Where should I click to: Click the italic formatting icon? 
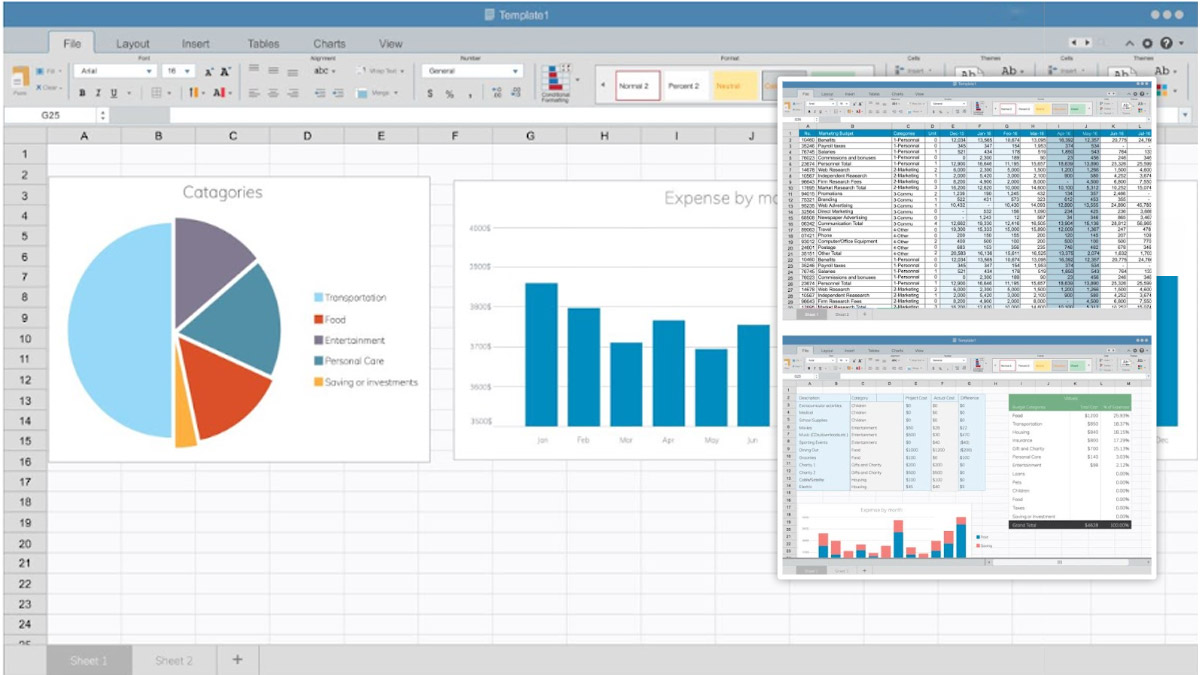pyautogui.click(x=98, y=93)
